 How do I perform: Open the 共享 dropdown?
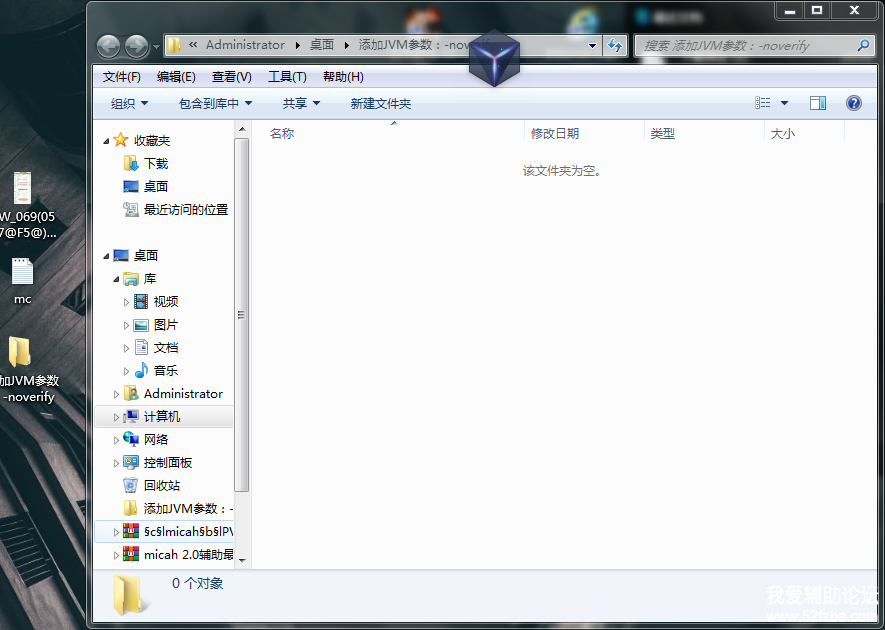pyautogui.click(x=301, y=103)
